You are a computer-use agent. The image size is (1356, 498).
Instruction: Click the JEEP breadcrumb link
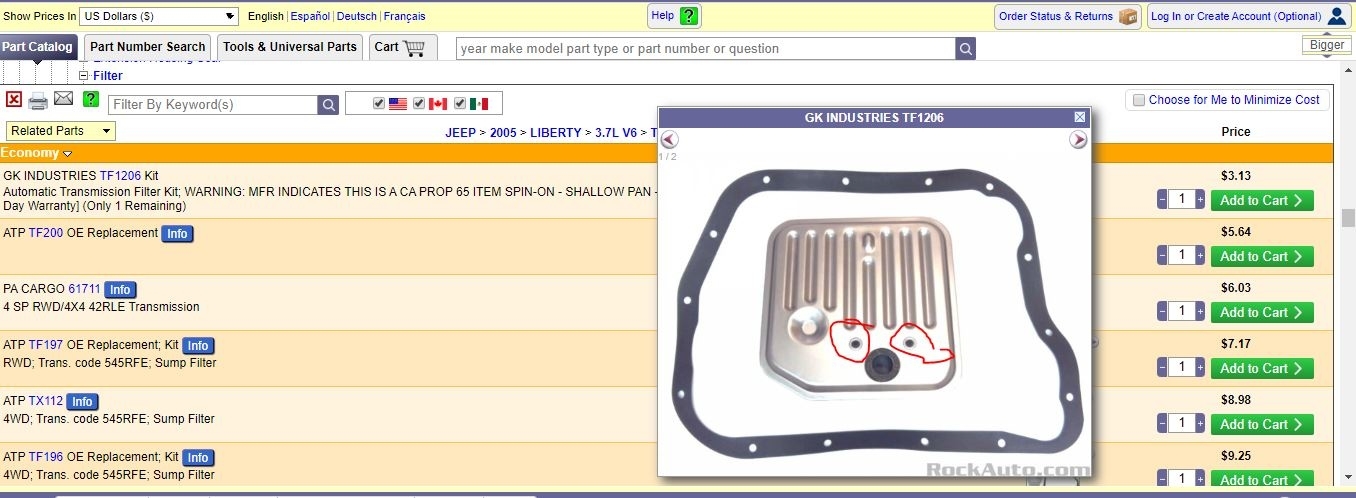(460, 133)
